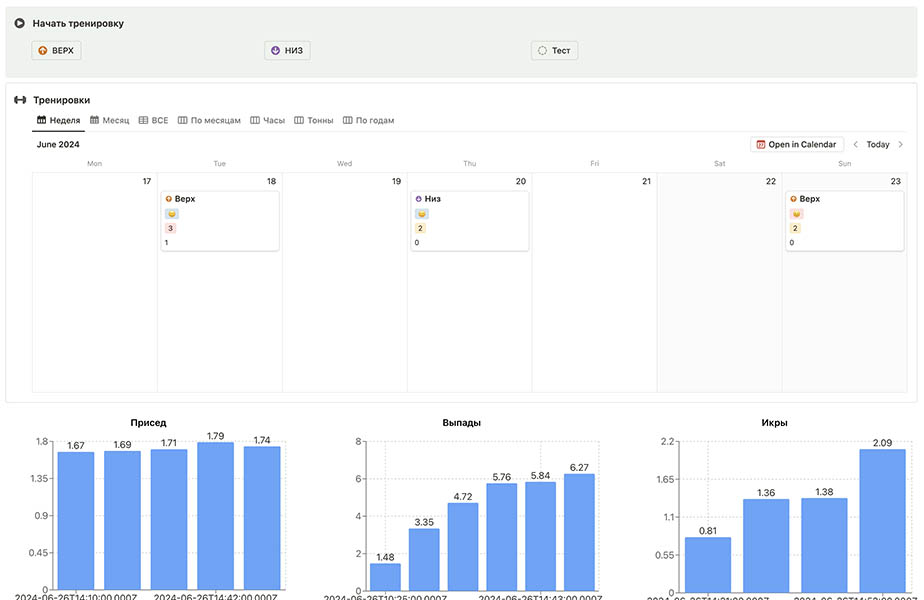Image resolution: width=924 pixels, height=600 pixels.
Task: Go to next week with right chevron
Action: [900, 145]
